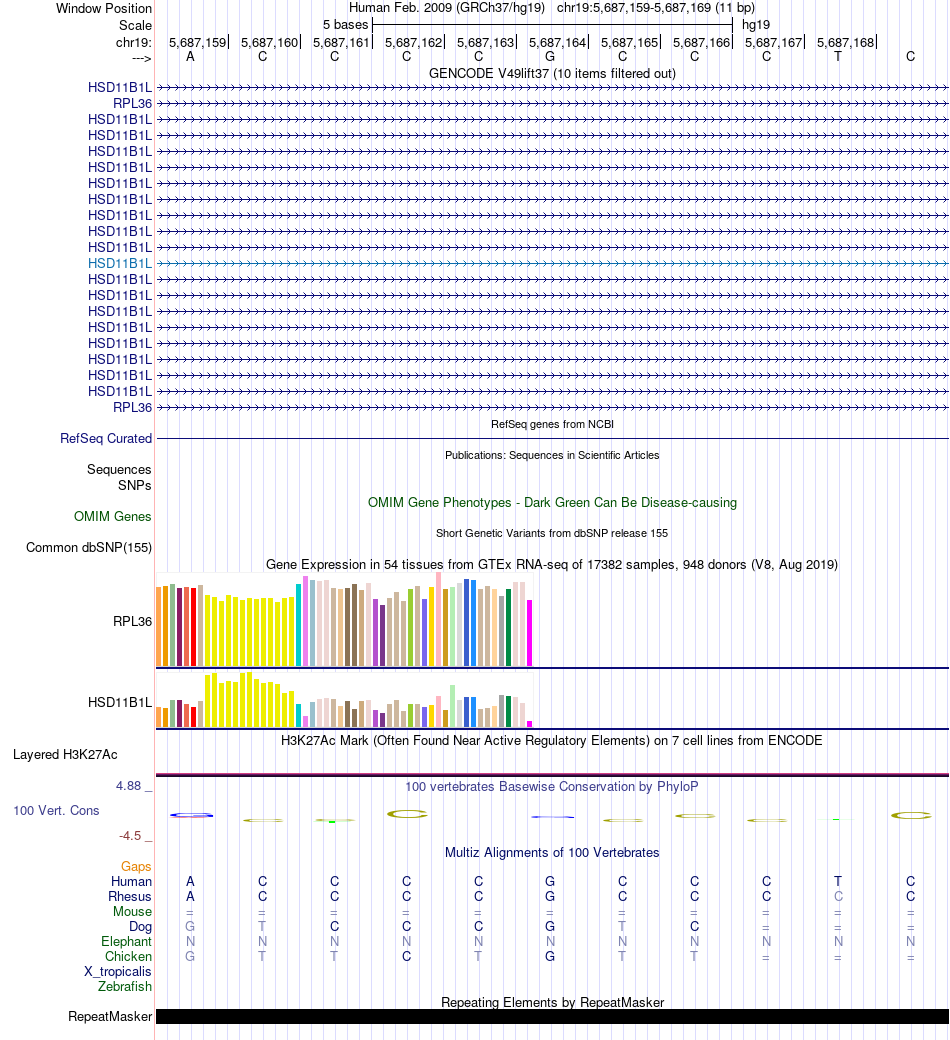Click the light-blue highlighted HSD11B1L transcript label
This screenshot has height=1040, width=950.
coord(120,263)
